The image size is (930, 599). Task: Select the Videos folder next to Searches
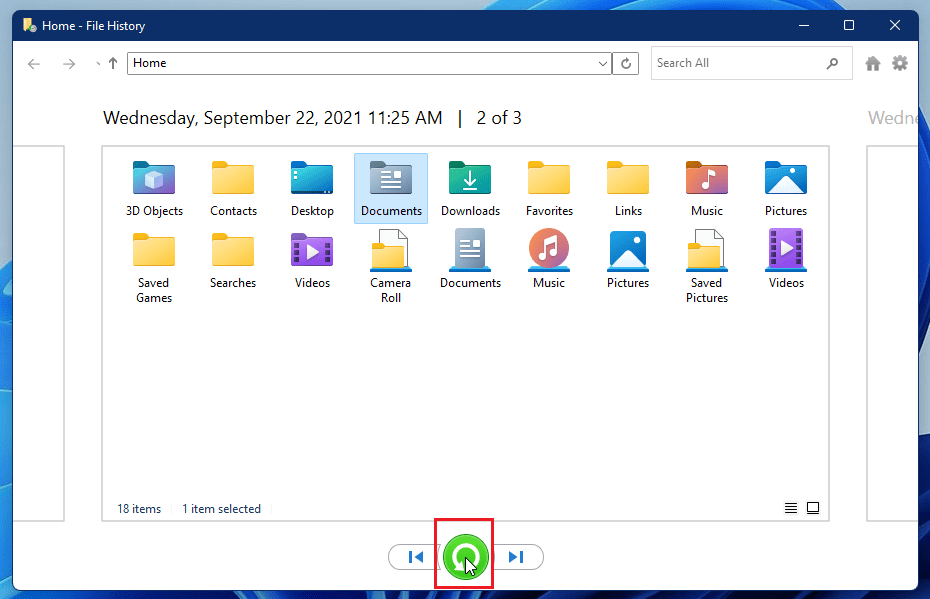312,261
